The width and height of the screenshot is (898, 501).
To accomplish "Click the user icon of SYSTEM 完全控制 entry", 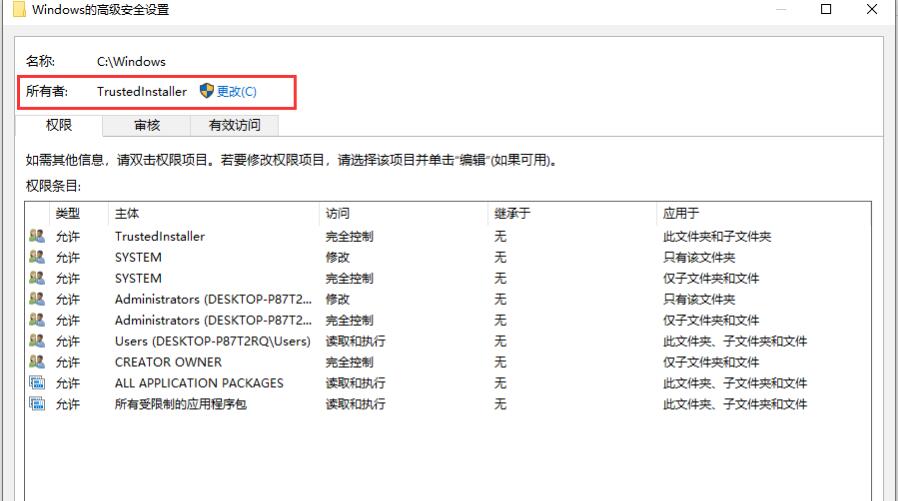I will (37, 278).
